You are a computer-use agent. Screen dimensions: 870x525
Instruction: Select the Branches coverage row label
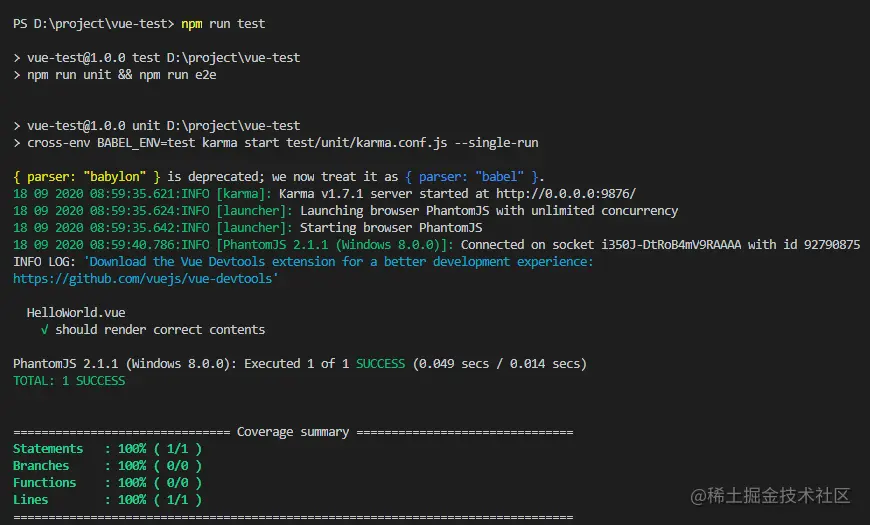click(x=41, y=466)
